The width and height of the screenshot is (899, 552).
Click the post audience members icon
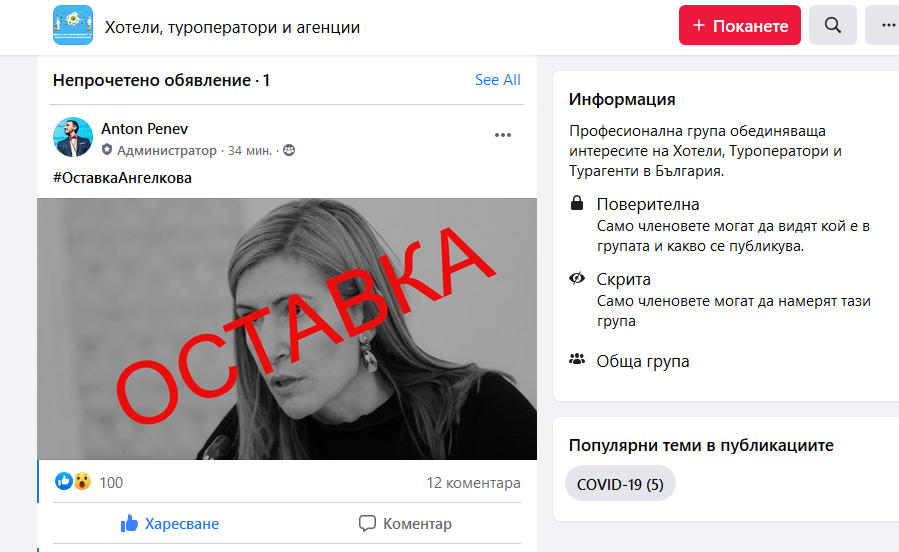coord(289,150)
